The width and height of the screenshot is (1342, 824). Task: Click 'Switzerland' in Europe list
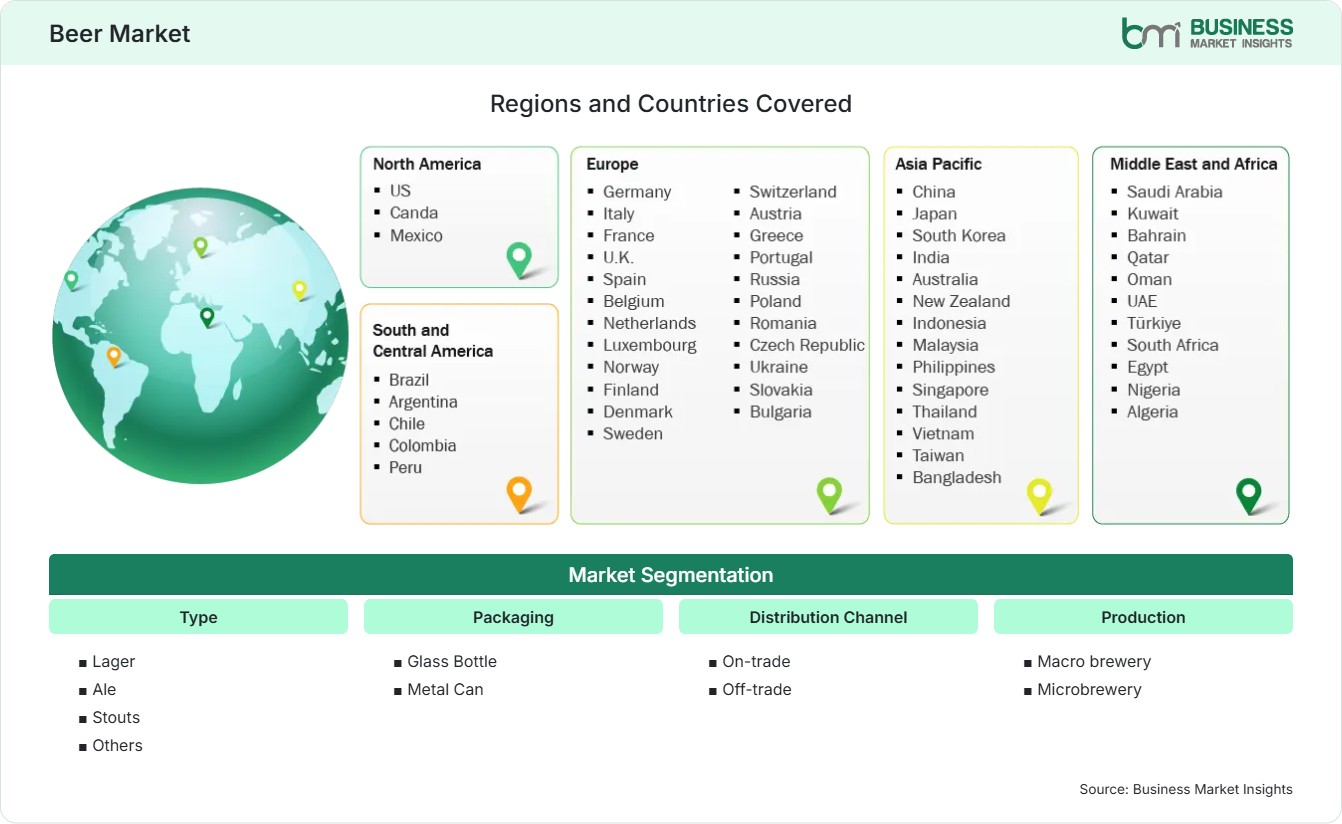[x=793, y=191]
